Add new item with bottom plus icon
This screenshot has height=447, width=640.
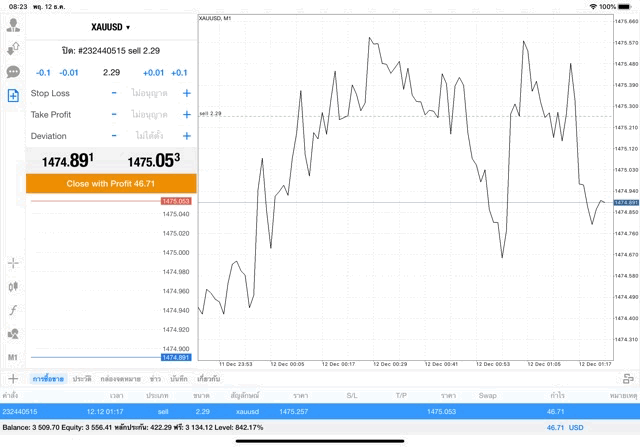(x=13, y=379)
